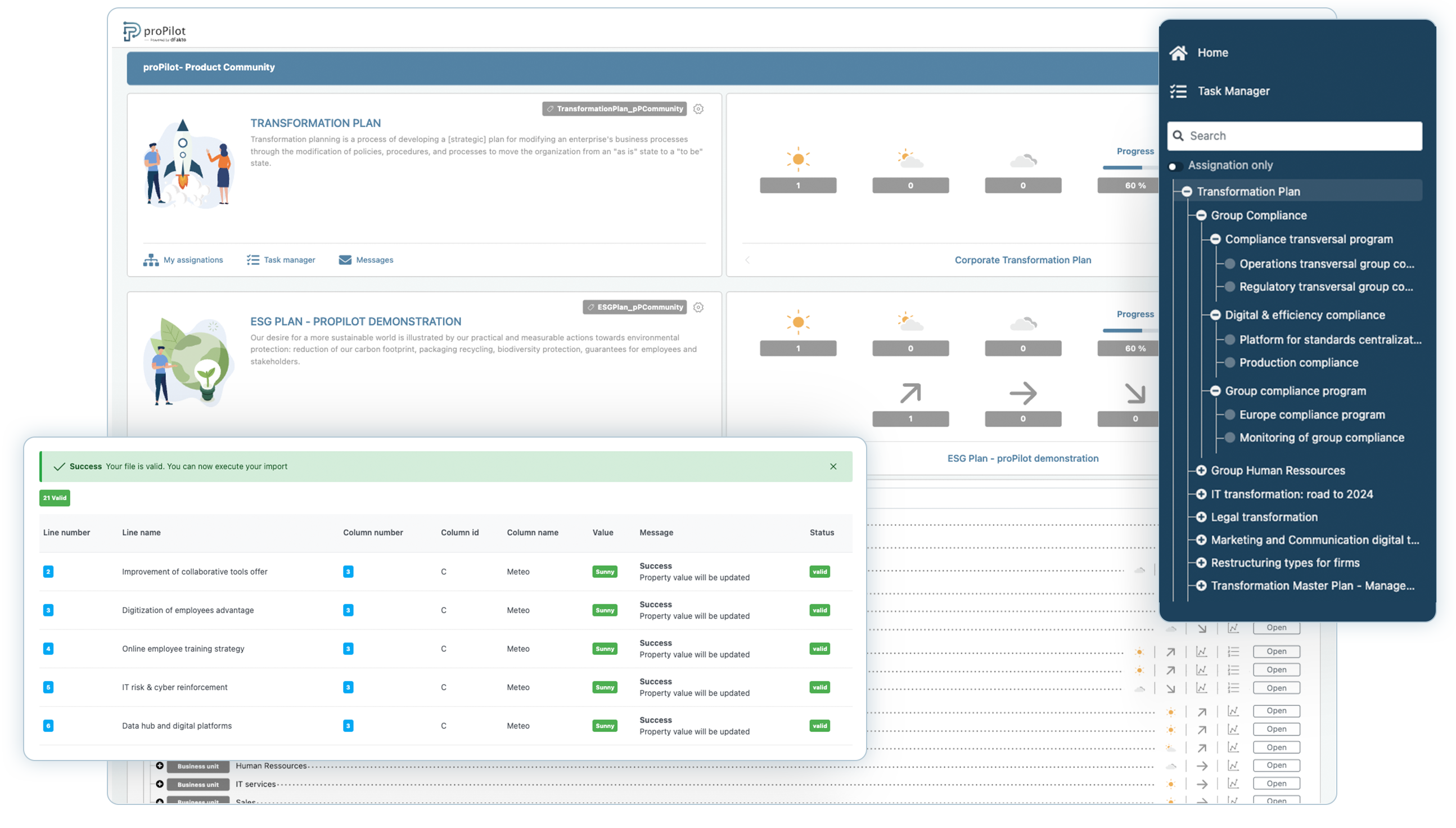Collapse Group compliance program node
The height and width of the screenshot is (828, 1456).
tap(1215, 391)
